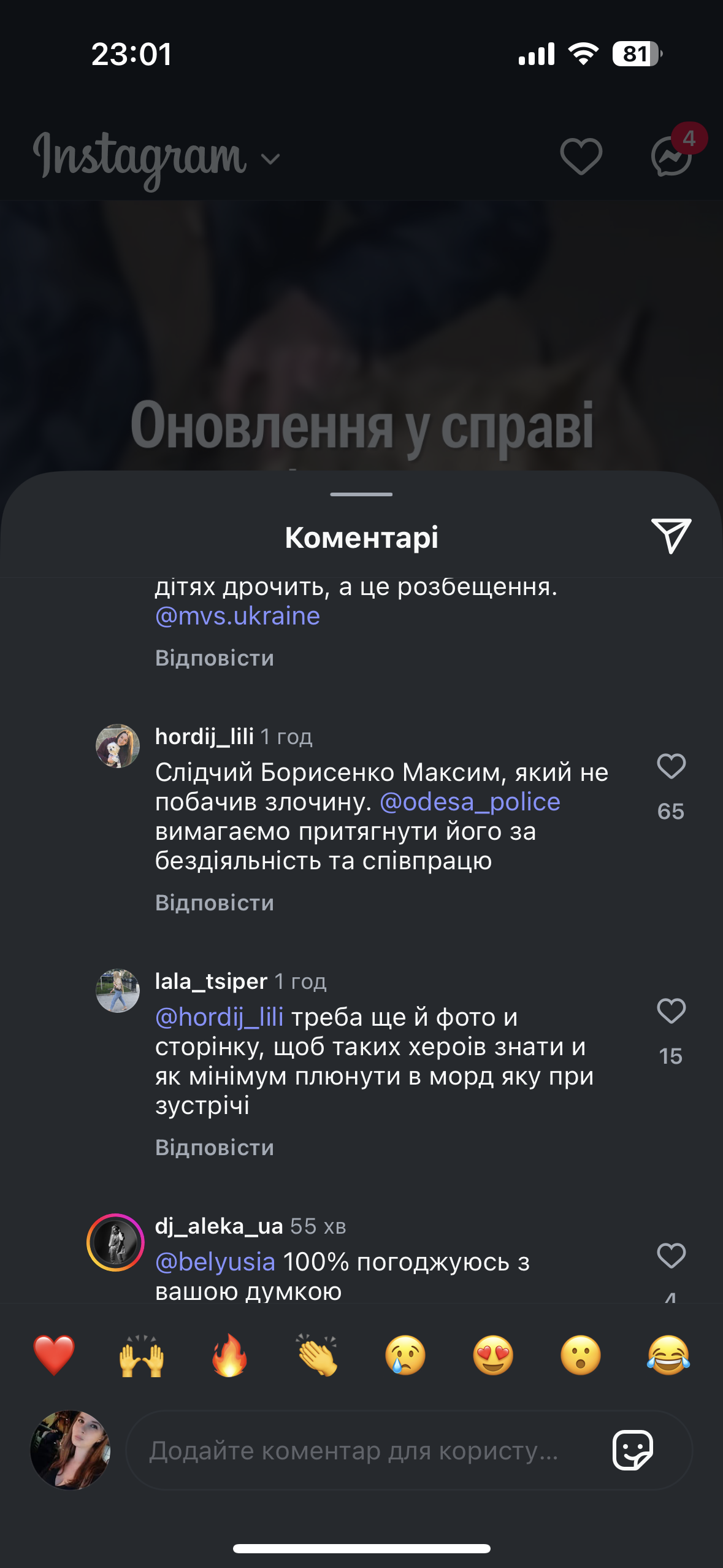The height and width of the screenshot is (1568, 723).
Task: Tap the fire emoji quick reaction
Action: [229, 1356]
